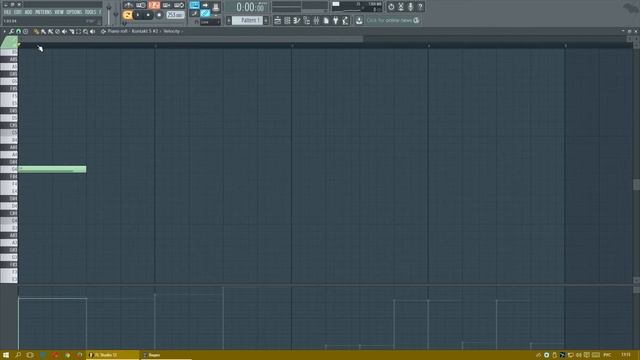
Task: Toggle typing keyboard to piano
Action: pos(194,5)
